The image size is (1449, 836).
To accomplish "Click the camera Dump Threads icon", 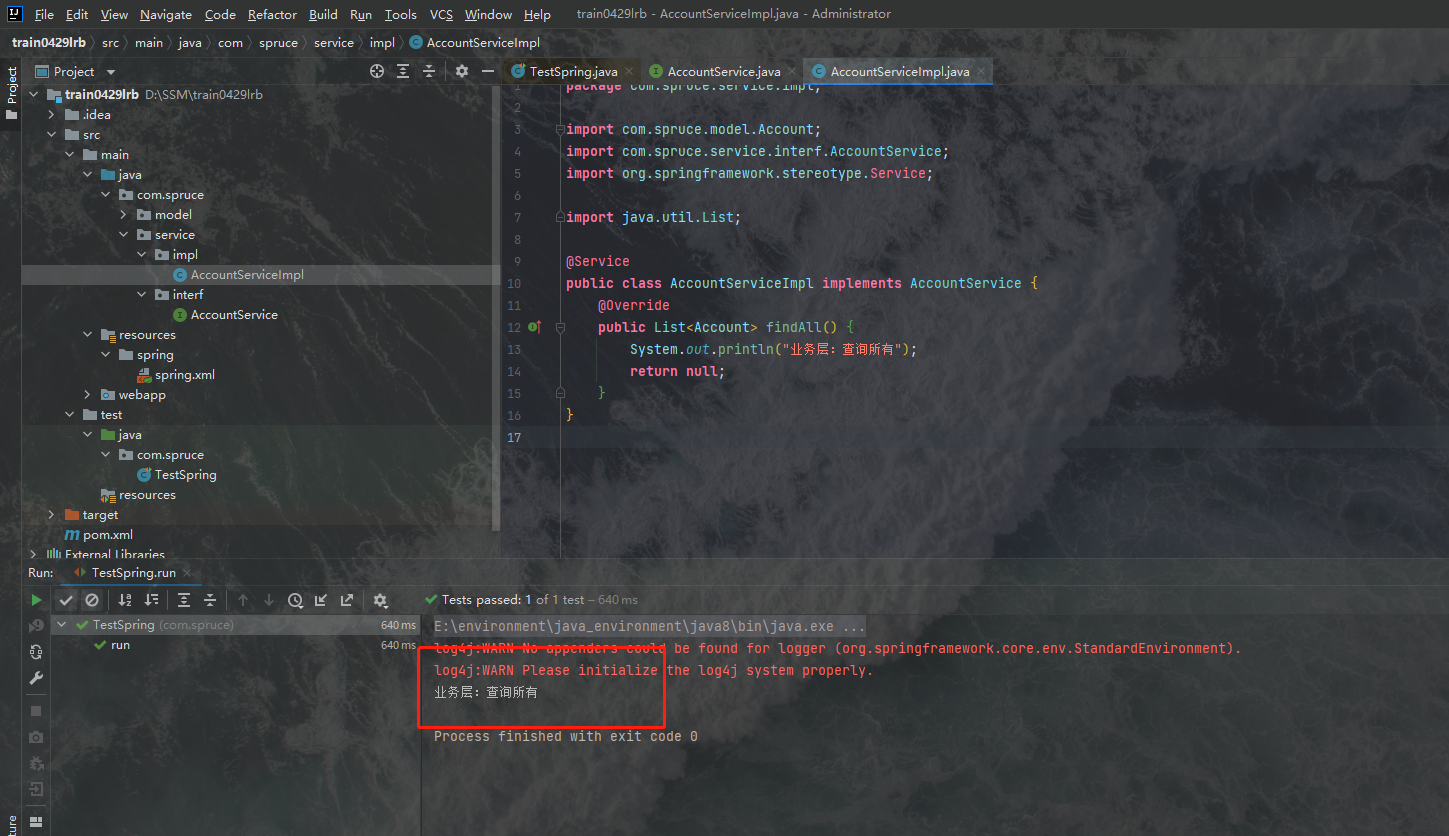I will click(x=36, y=737).
